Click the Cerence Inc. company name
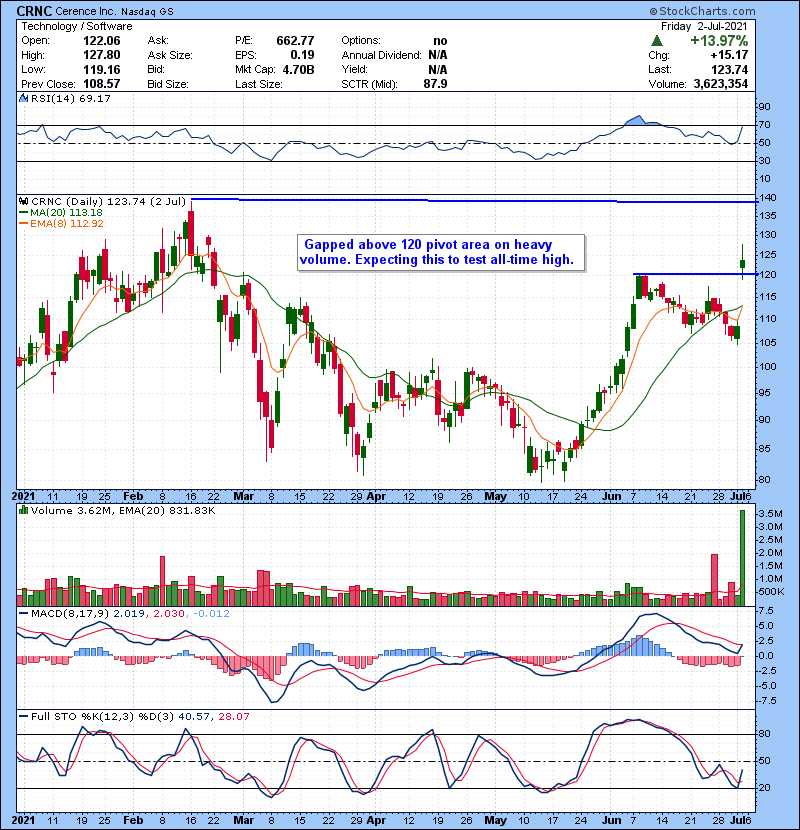Image resolution: width=800 pixels, height=830 pixels. pos(85,11)
